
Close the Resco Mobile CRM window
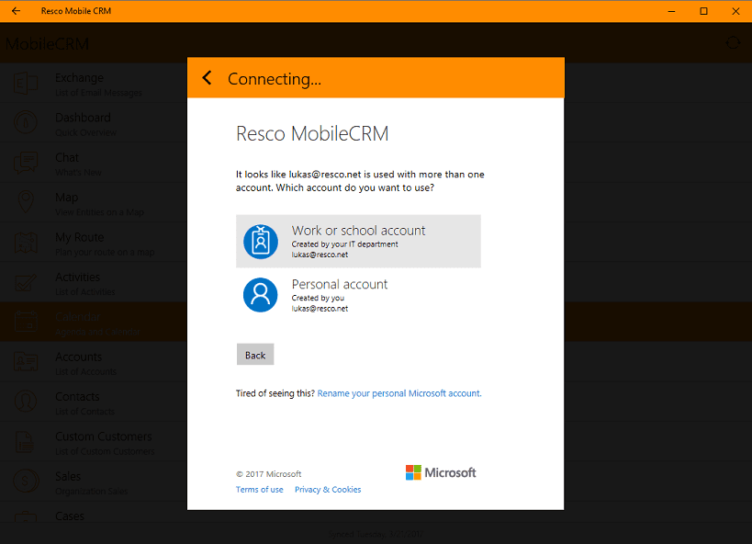click(736, 11)
